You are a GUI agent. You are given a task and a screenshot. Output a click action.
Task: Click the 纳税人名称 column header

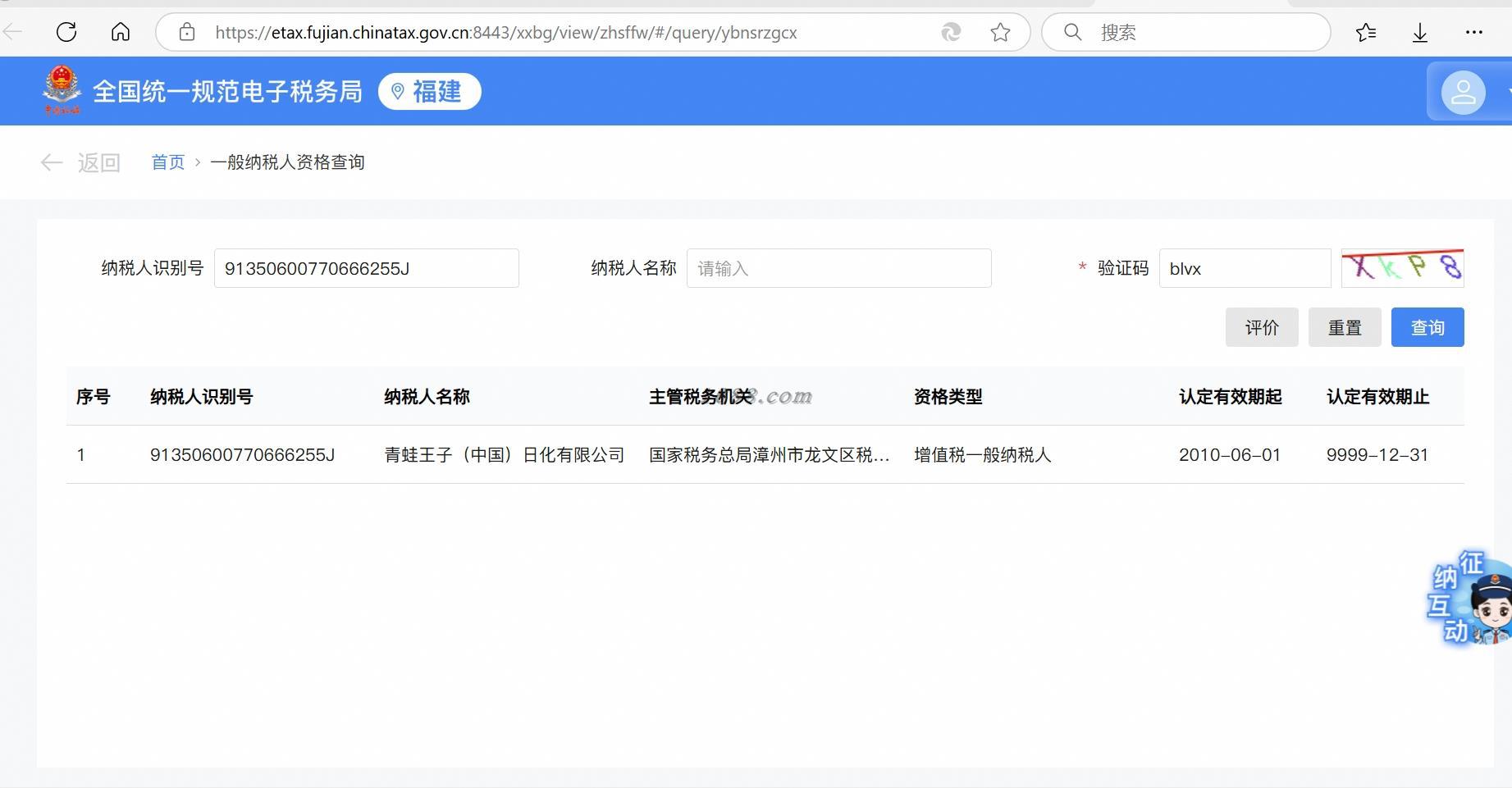point(427,397)
